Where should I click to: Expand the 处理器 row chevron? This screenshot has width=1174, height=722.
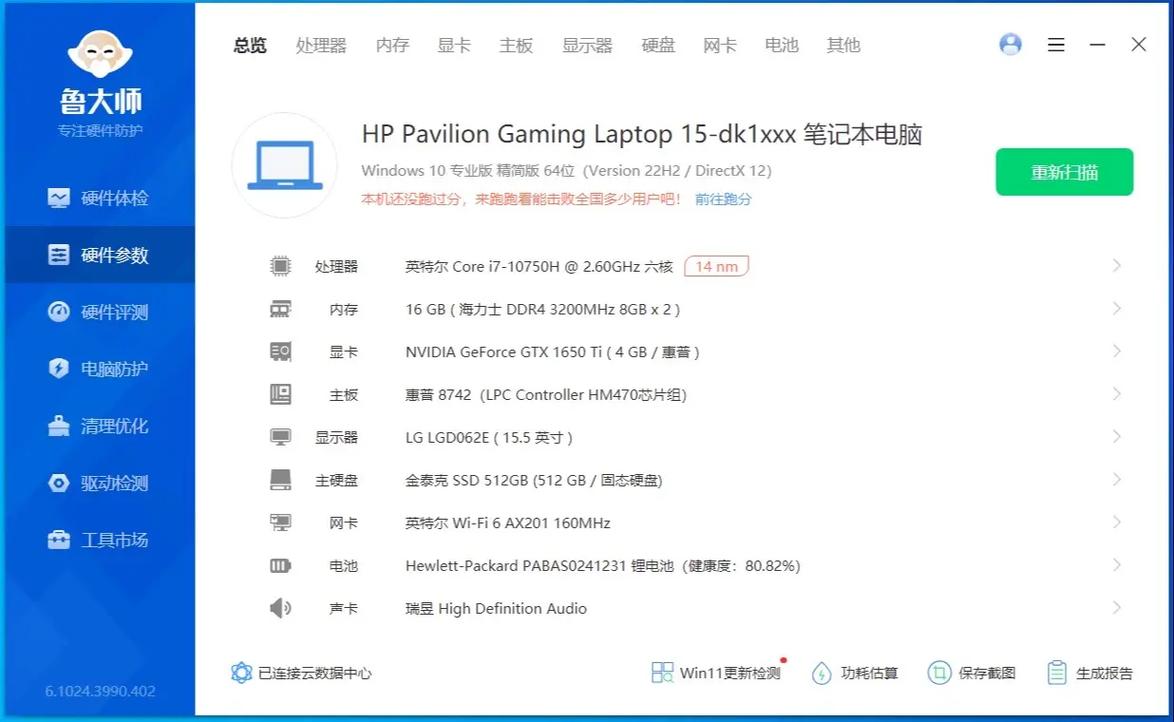(1116, 265)
